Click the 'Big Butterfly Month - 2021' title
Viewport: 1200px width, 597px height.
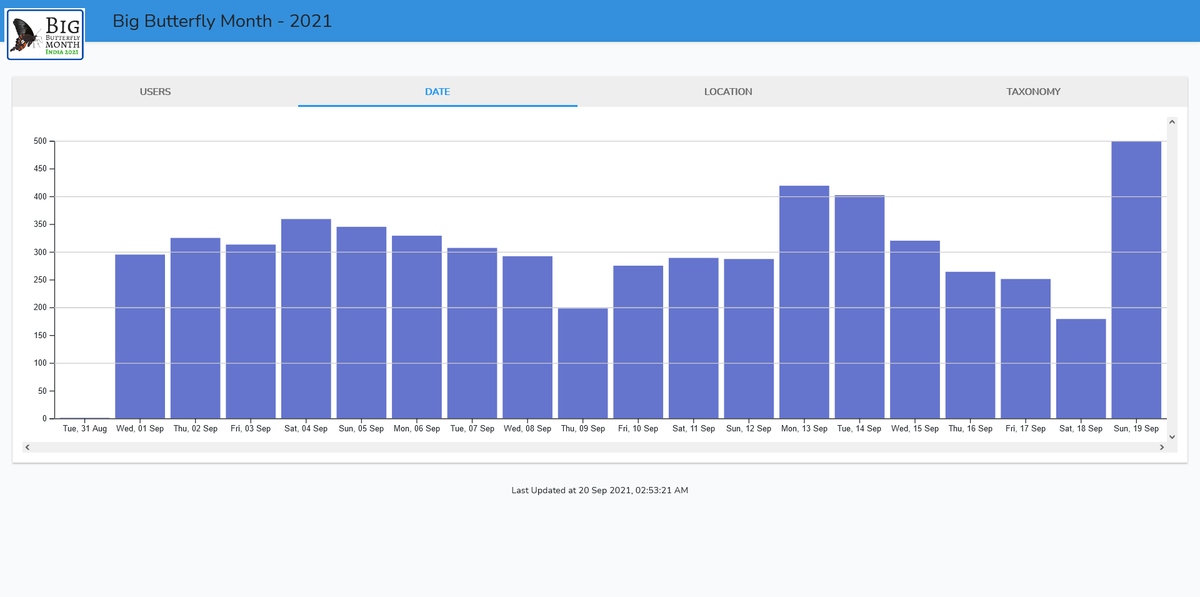(222, 21)
